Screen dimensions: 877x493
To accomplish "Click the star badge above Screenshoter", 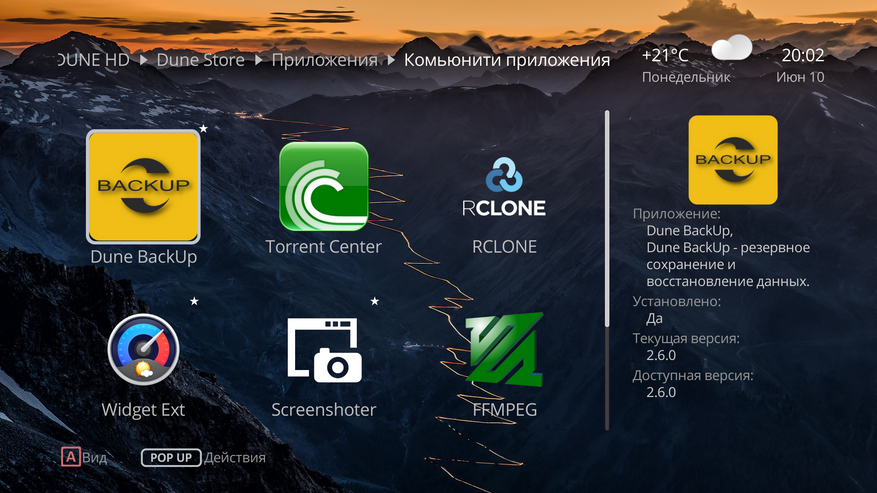I will (375, 301).
